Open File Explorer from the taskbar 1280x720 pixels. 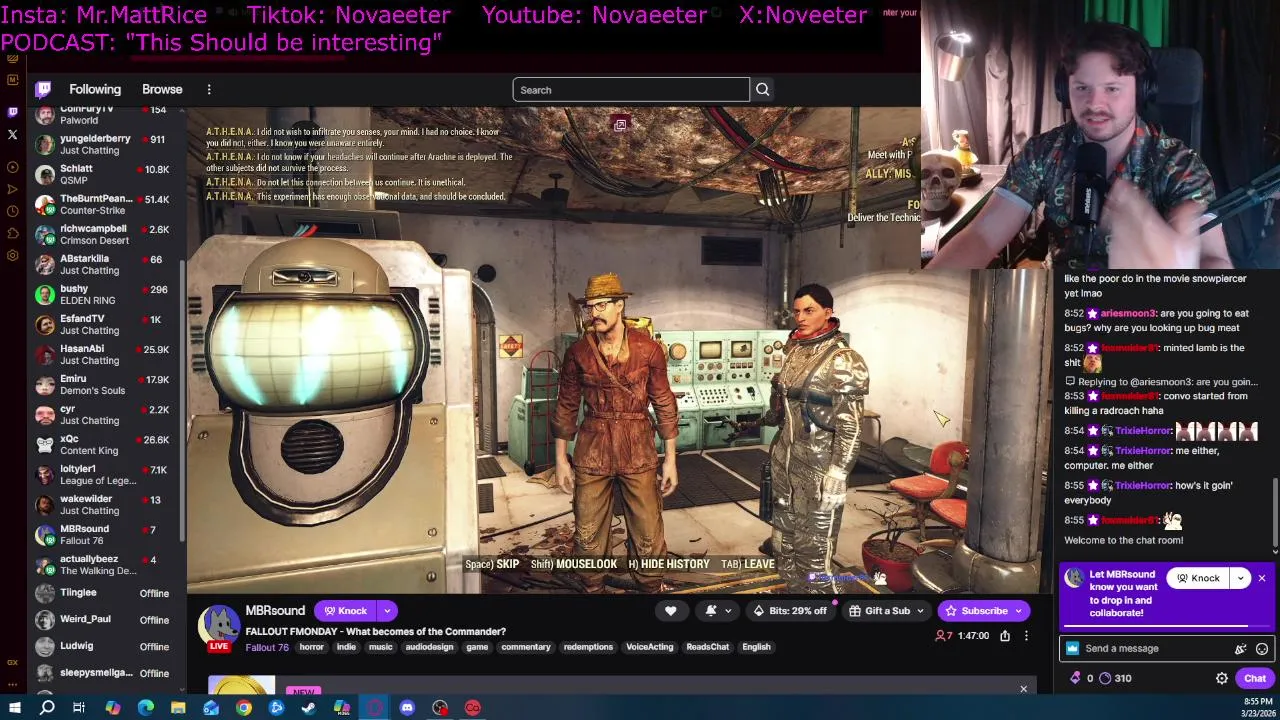178,708
